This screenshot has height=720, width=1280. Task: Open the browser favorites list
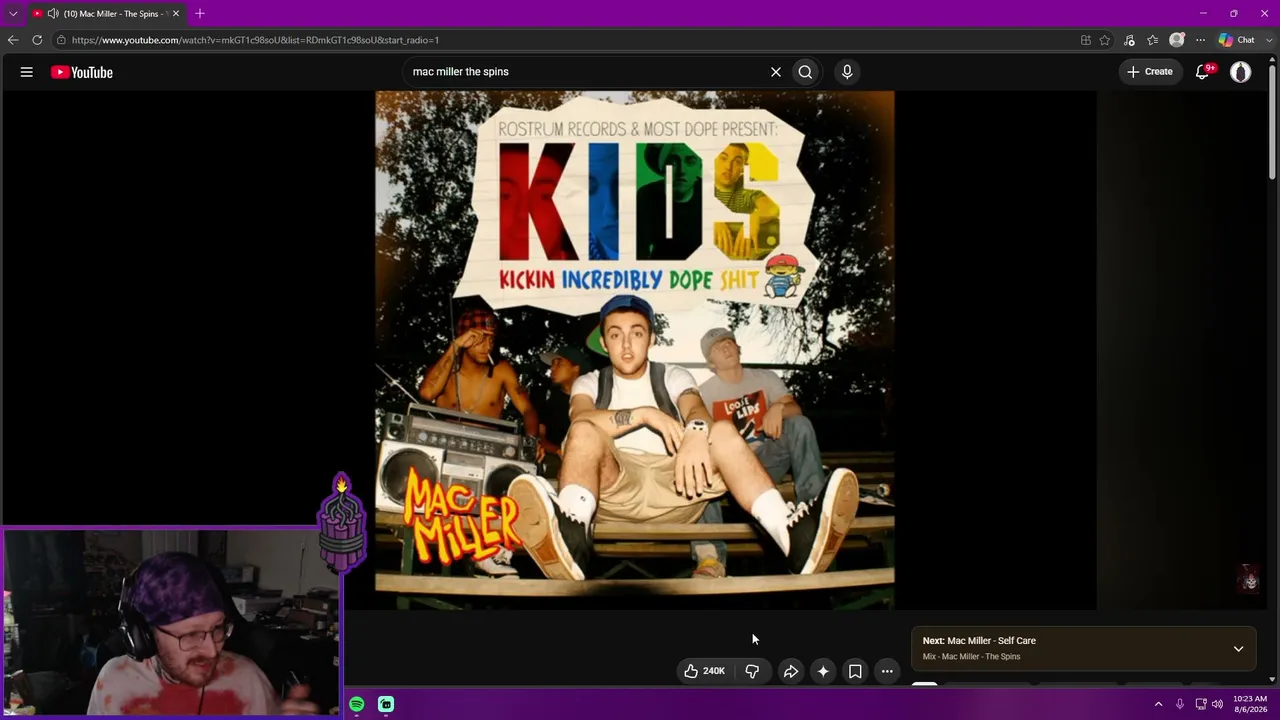point(1153,40)
